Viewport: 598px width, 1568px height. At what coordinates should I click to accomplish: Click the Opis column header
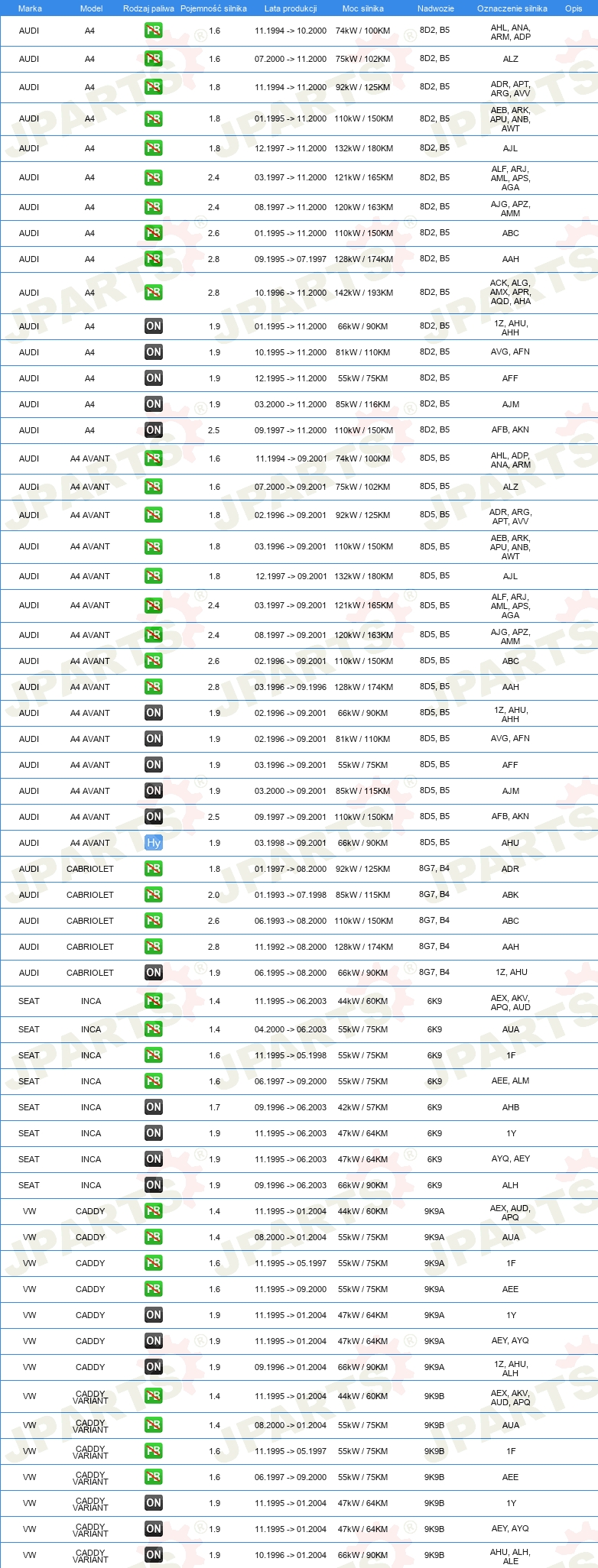coord(574,8)
